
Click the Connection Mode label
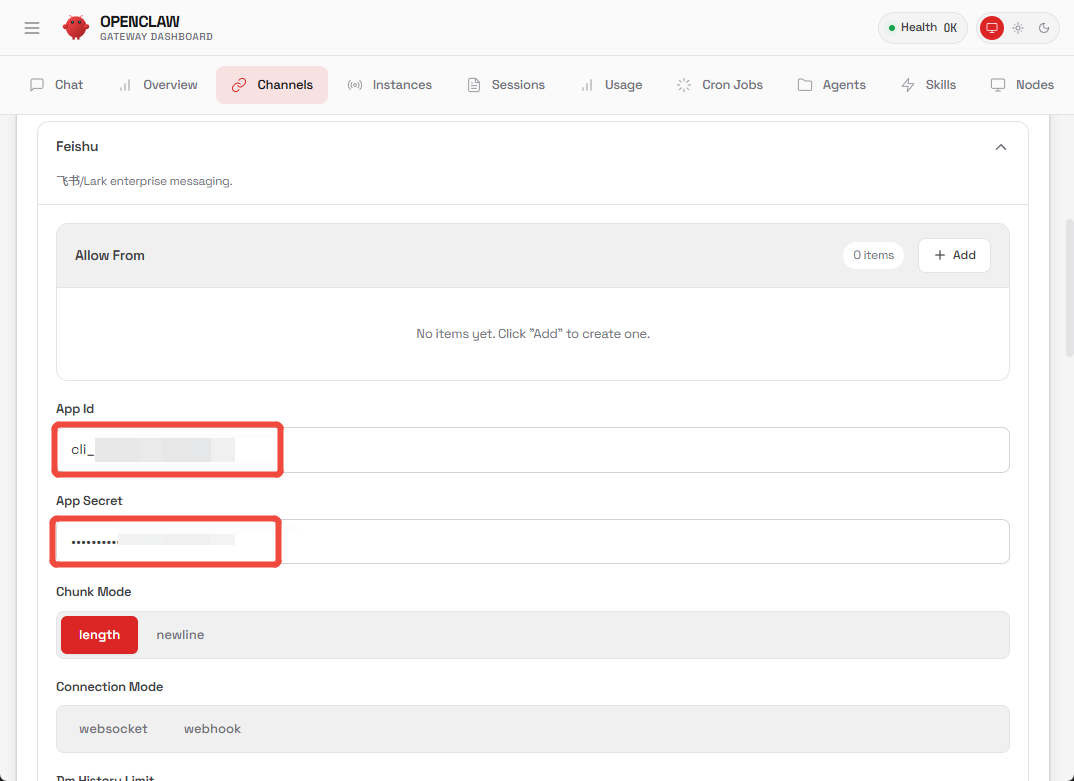click(x=110, y=686)
